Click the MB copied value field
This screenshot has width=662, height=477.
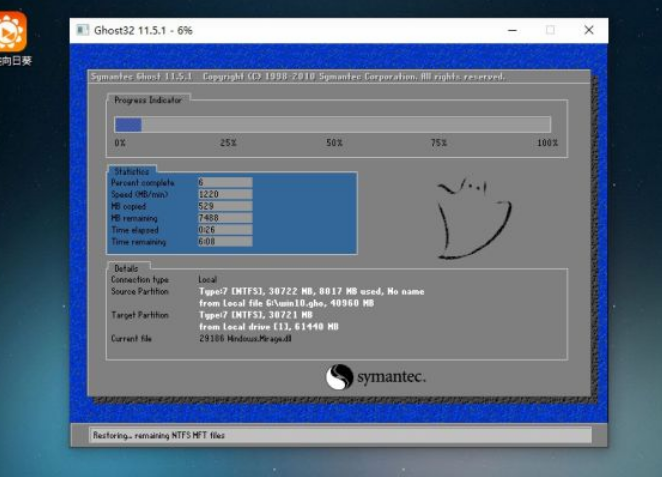pos(224,206)
